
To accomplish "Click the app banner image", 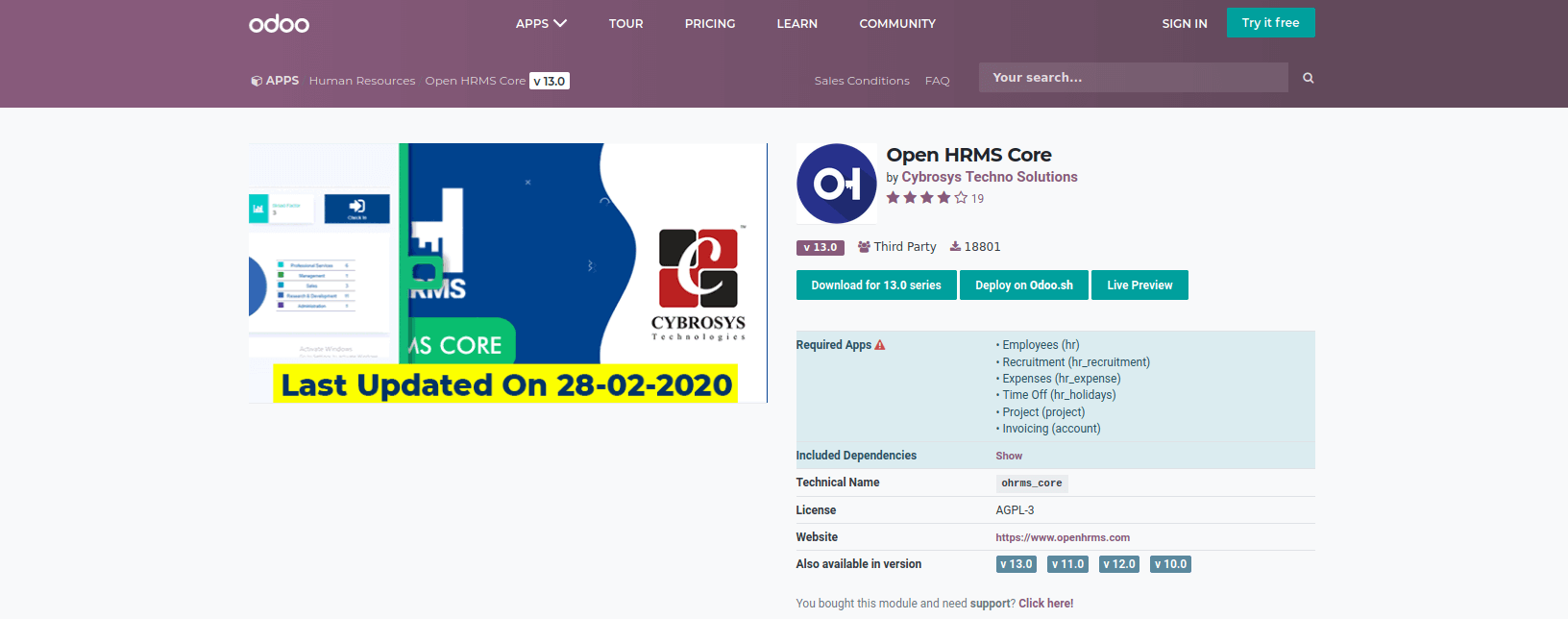I will click(x=507, y=273).
